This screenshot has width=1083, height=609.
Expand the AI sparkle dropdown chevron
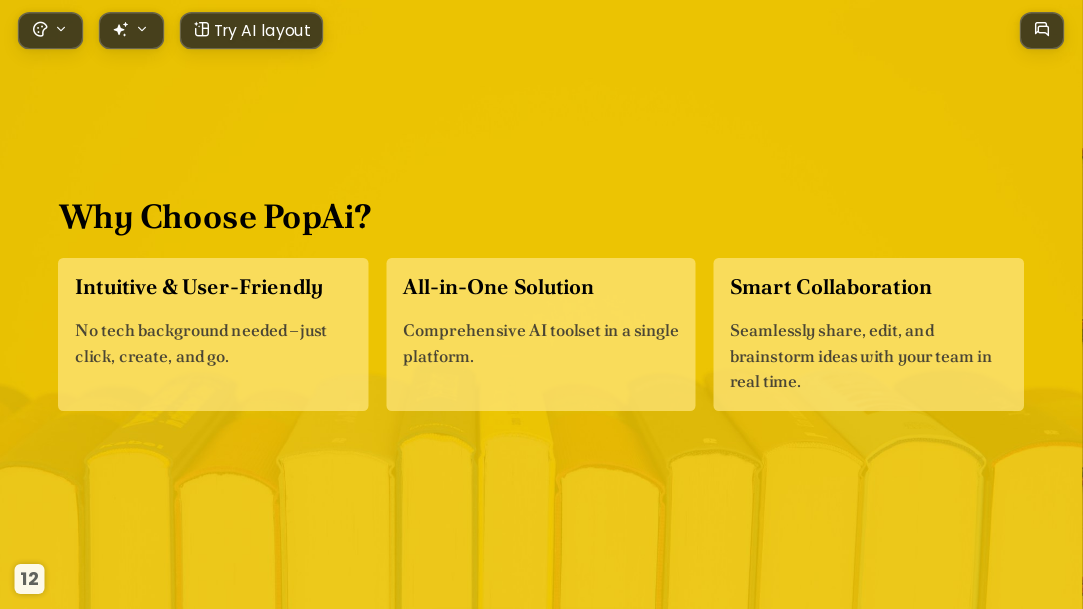142,29
